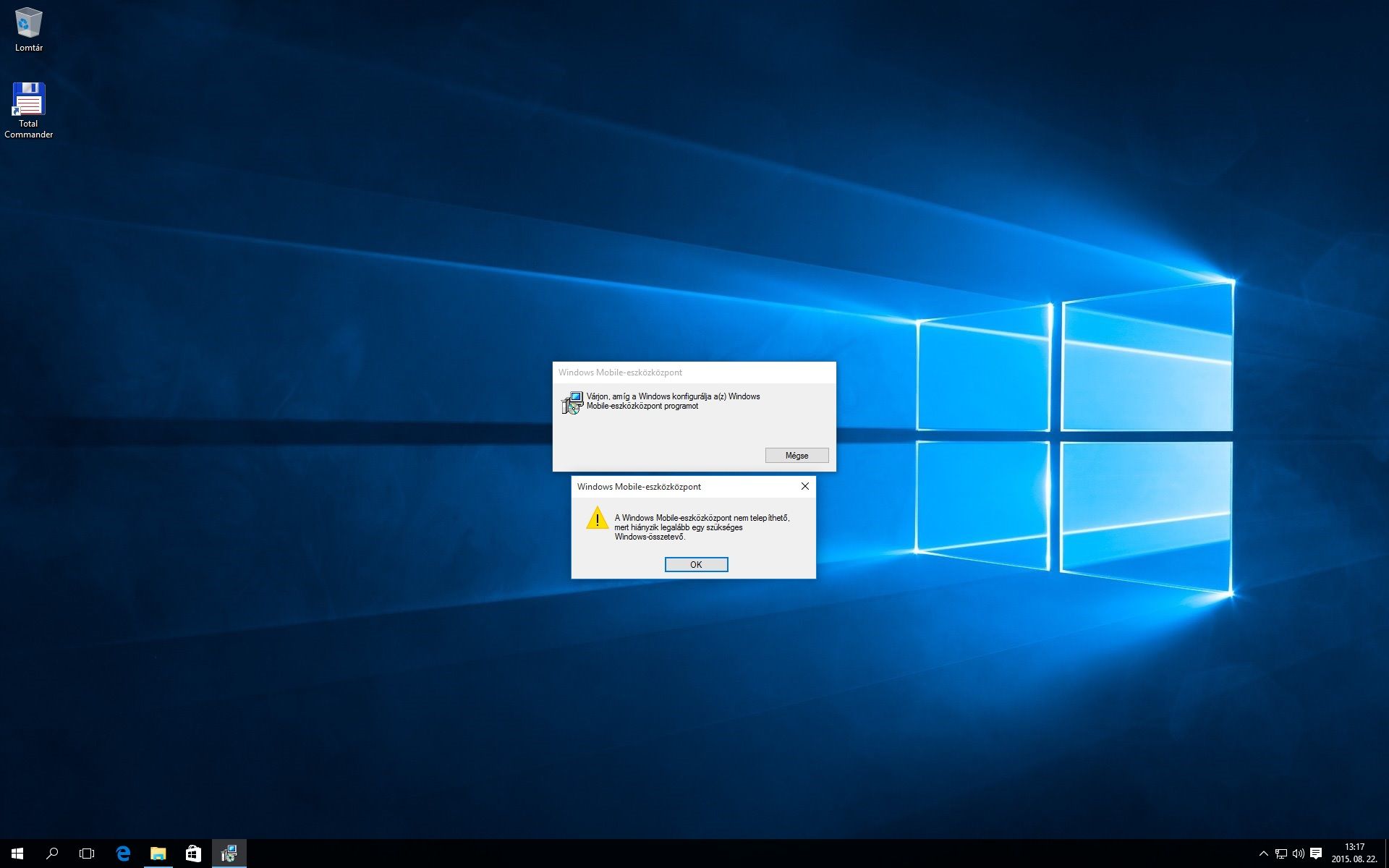1389x868 pixels.
Task: Click the warning message text about missing component
Action: [702, 527]
